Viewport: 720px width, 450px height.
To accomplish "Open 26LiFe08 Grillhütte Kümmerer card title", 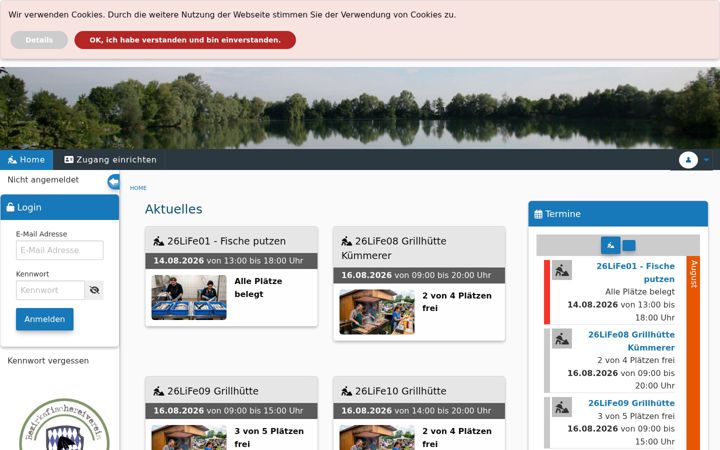I will (x=394, y=248).
